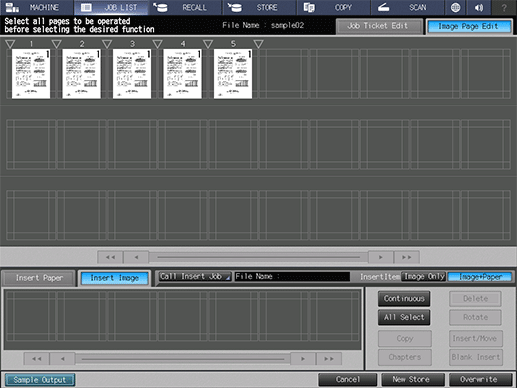Viewport: 517px width, 388px height.
Task: Open help with the question mark icon
Action: pos(504,7)
